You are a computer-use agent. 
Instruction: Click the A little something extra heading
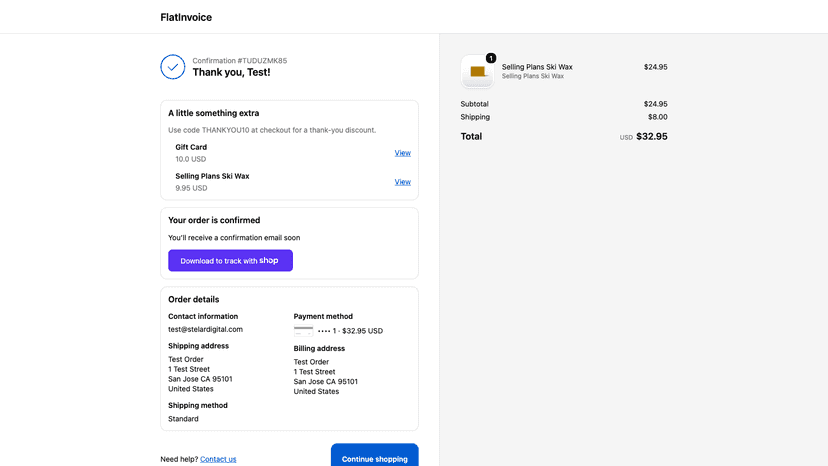[213, 113]
